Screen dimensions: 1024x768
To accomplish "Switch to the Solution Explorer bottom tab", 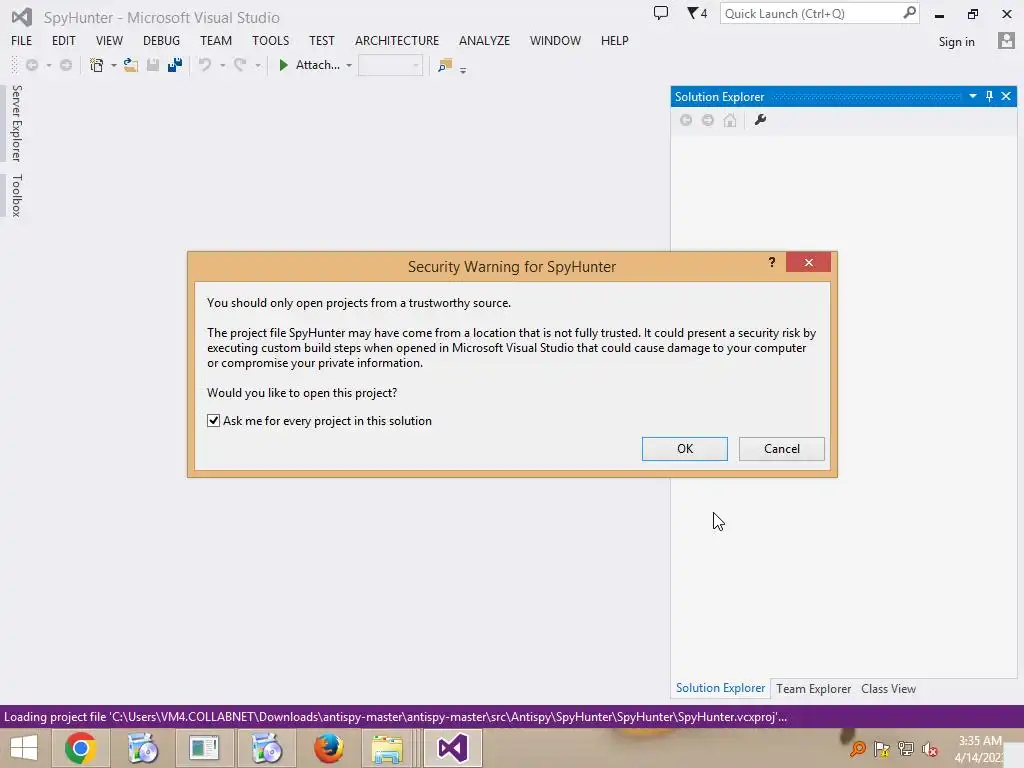I will click(x=720, y=688).
